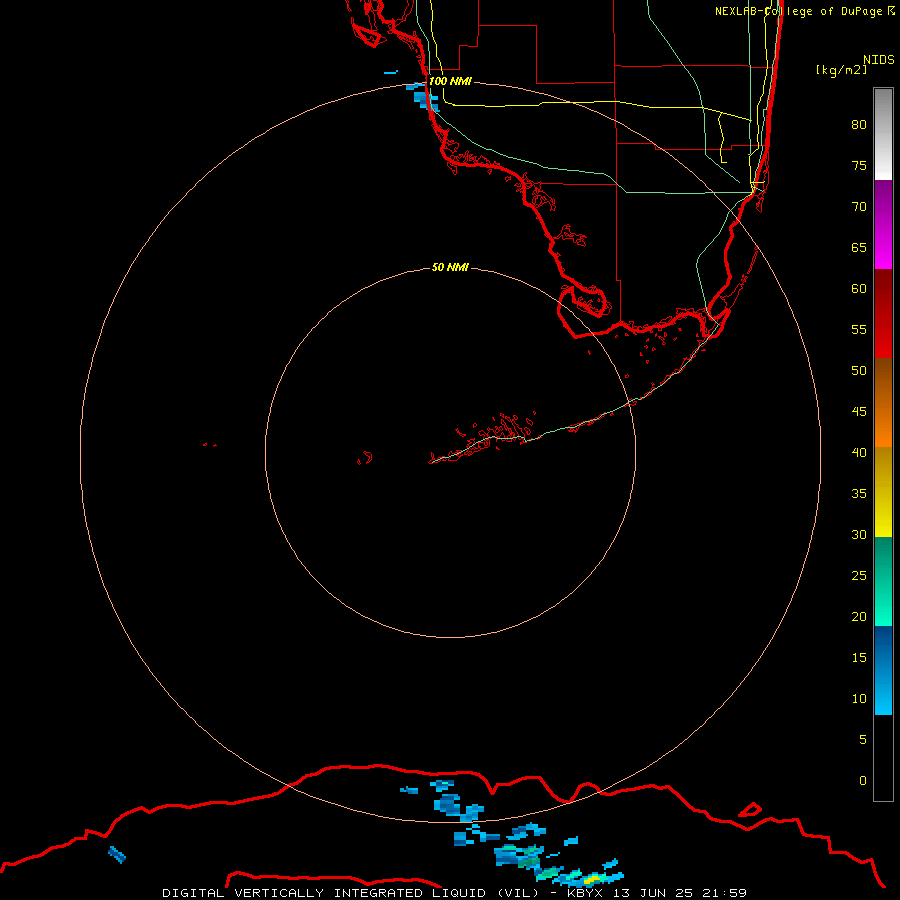900x900 pixels.
Task: Click the 15 value on the colorbar scale
Action: [859, 657]
